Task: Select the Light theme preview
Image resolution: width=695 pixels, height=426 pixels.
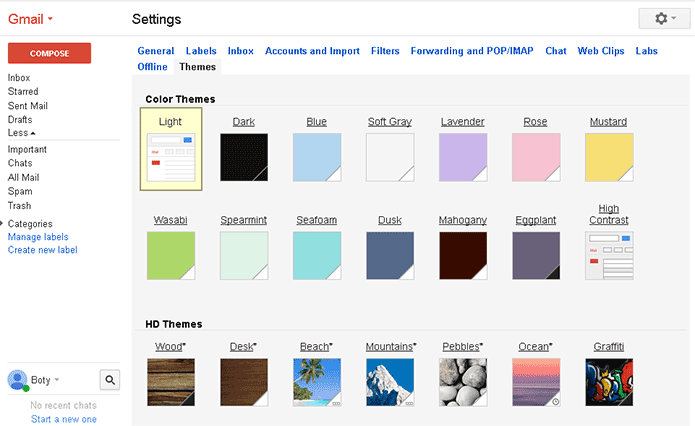Action: [x=171, y=157]
